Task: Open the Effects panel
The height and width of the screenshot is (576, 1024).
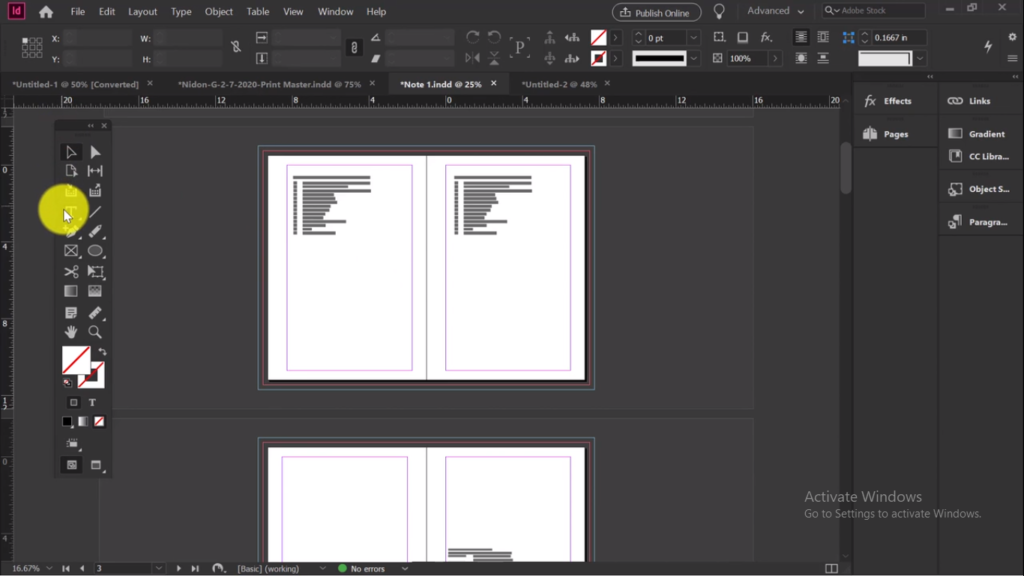Action: [x=889, y=101]
